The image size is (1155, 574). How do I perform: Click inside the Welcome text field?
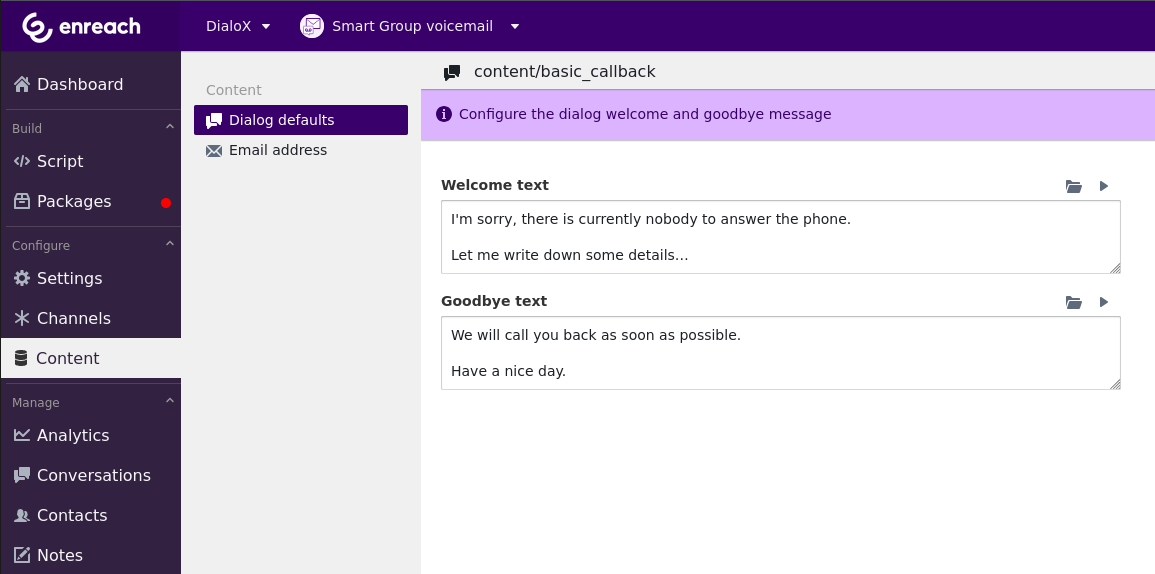point(780,237)
